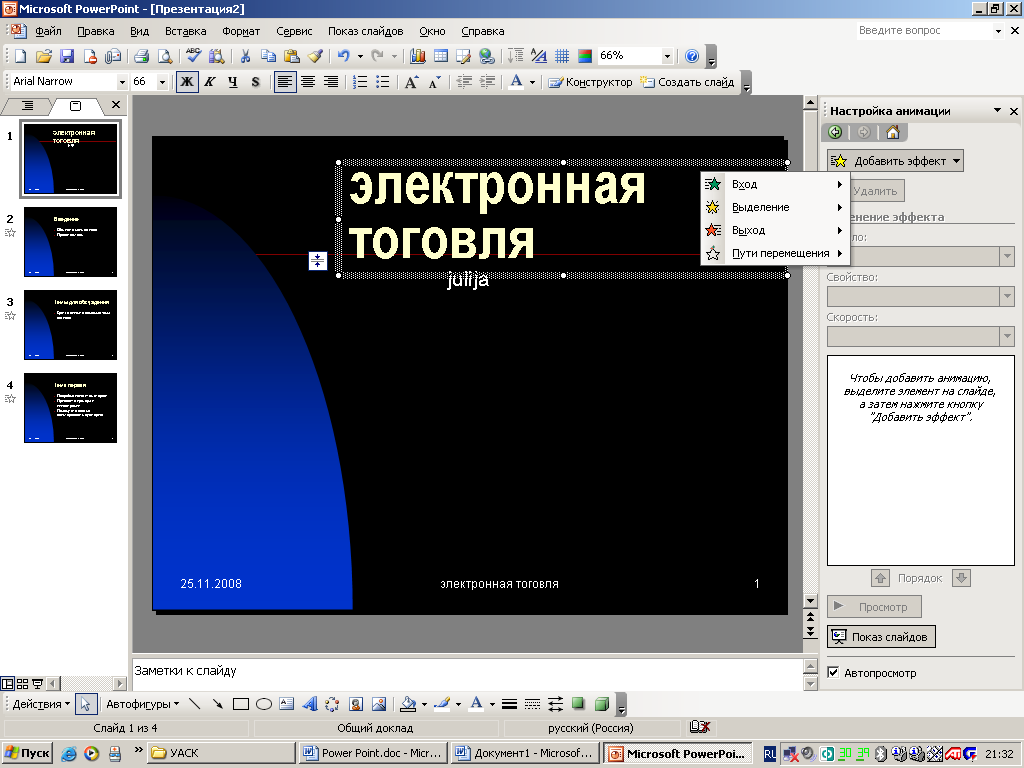
Task: Center the text alignment
Action: point(308,82)
